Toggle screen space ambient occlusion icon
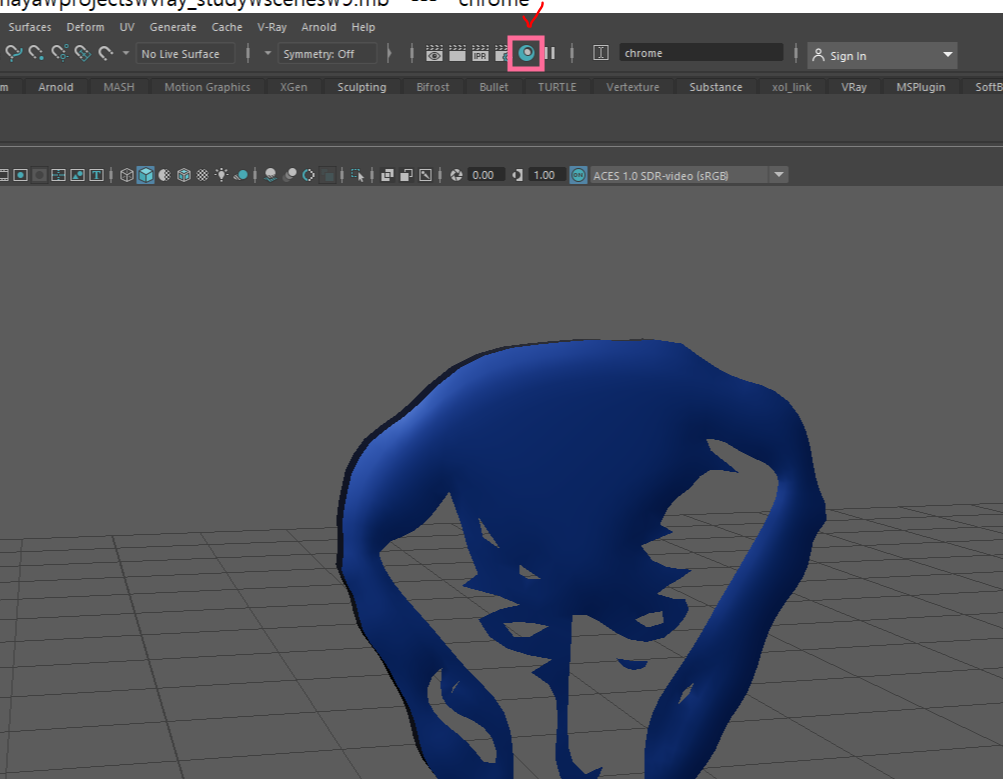 271,175
